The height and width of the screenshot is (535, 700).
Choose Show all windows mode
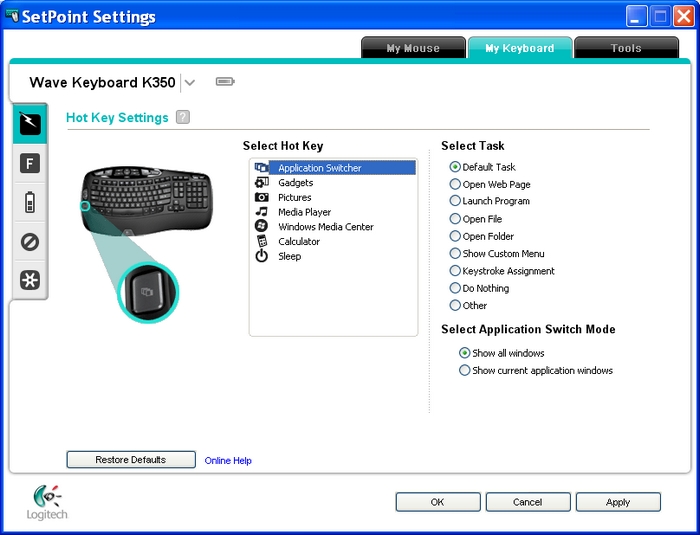[x=502, y=353]
